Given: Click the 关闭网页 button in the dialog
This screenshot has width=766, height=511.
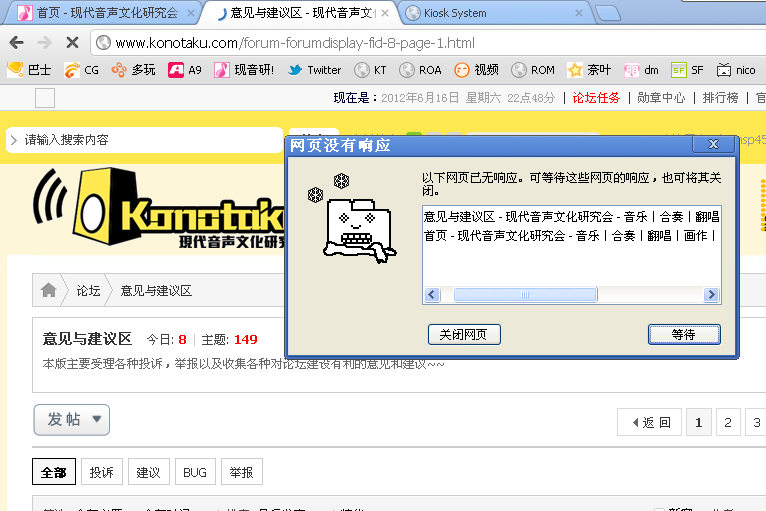Looking at the screenshot, I should [463, 334].
